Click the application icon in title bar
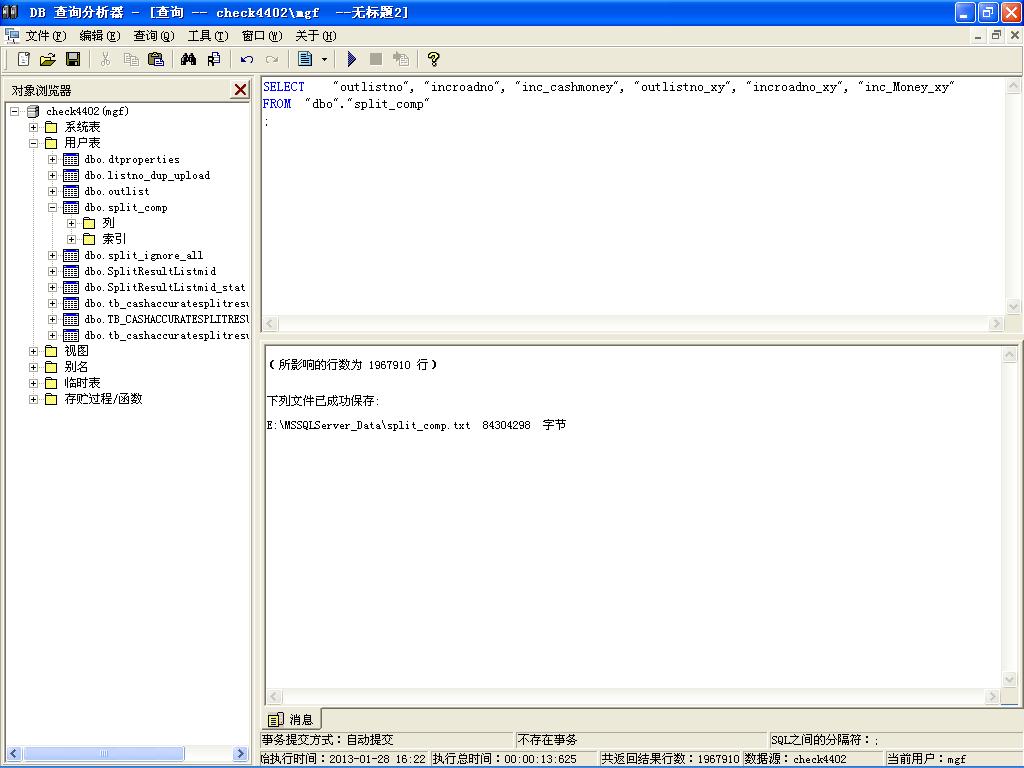Viewport: 1024px width, 768px height. pos(10,12)
